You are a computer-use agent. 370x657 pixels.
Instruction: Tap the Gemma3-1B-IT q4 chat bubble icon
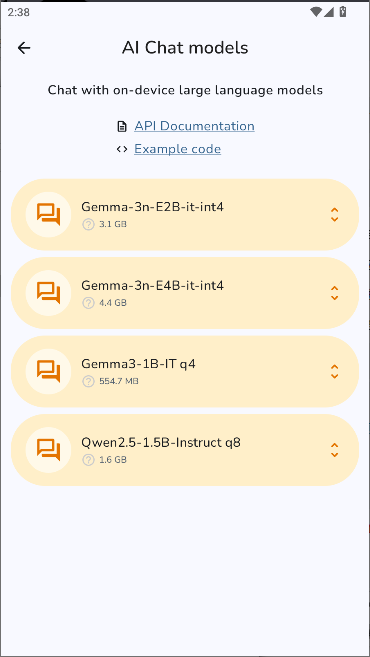point(49,371)
